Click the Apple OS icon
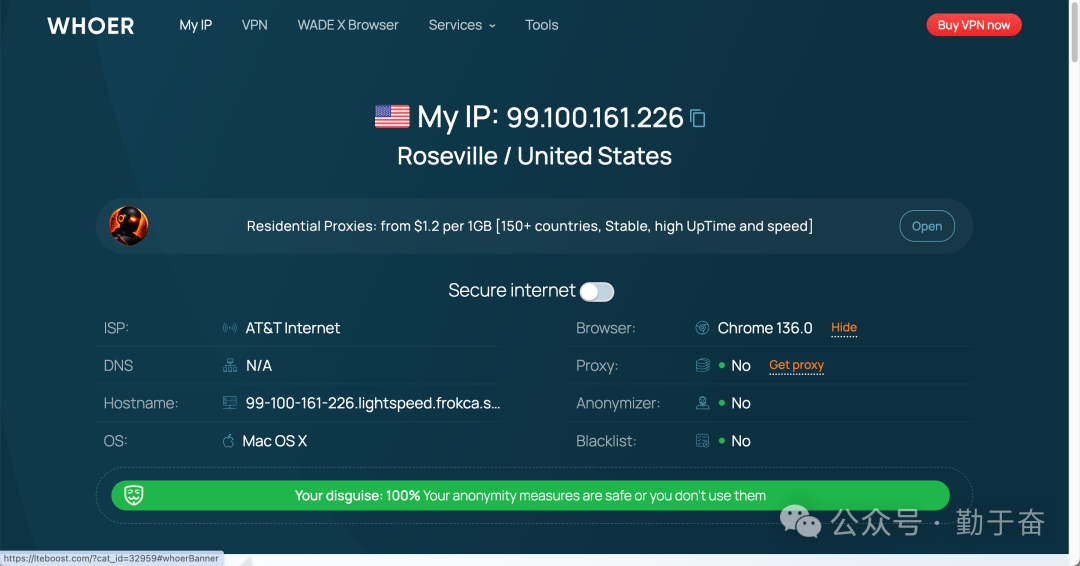Viewport: 1080px width, 566px height. [228, 441]
